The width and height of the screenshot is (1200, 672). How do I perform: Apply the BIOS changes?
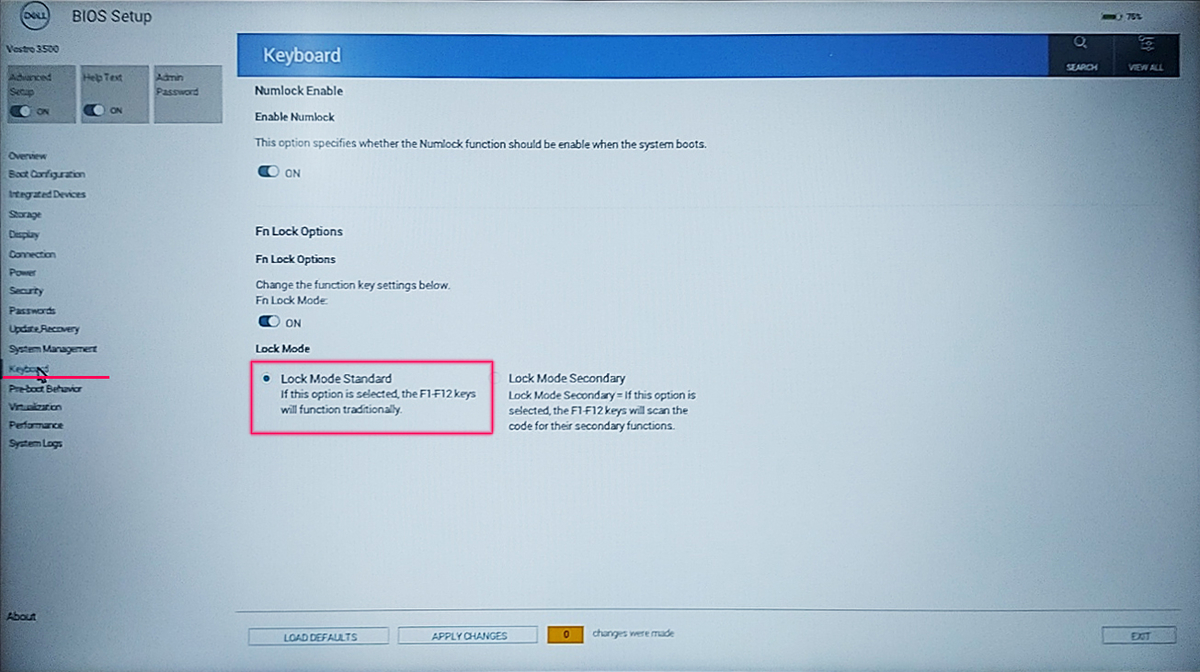point(467,635)
